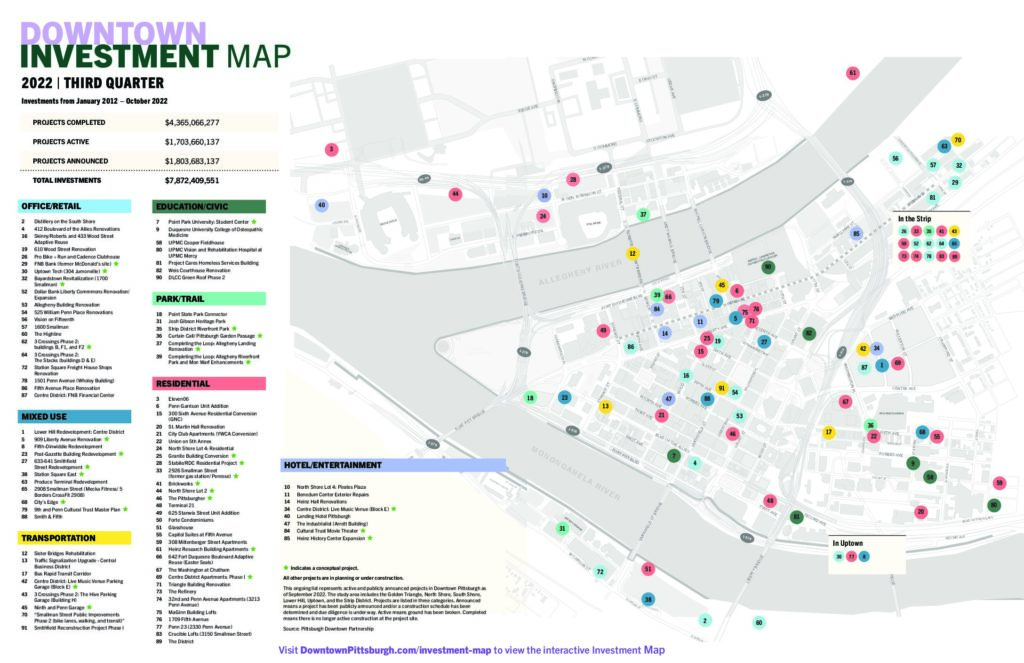The height and width of the screenshot is (663, 1024).
Task: Select the yellow marker numbered 45
Action: (x=721, y=285)
